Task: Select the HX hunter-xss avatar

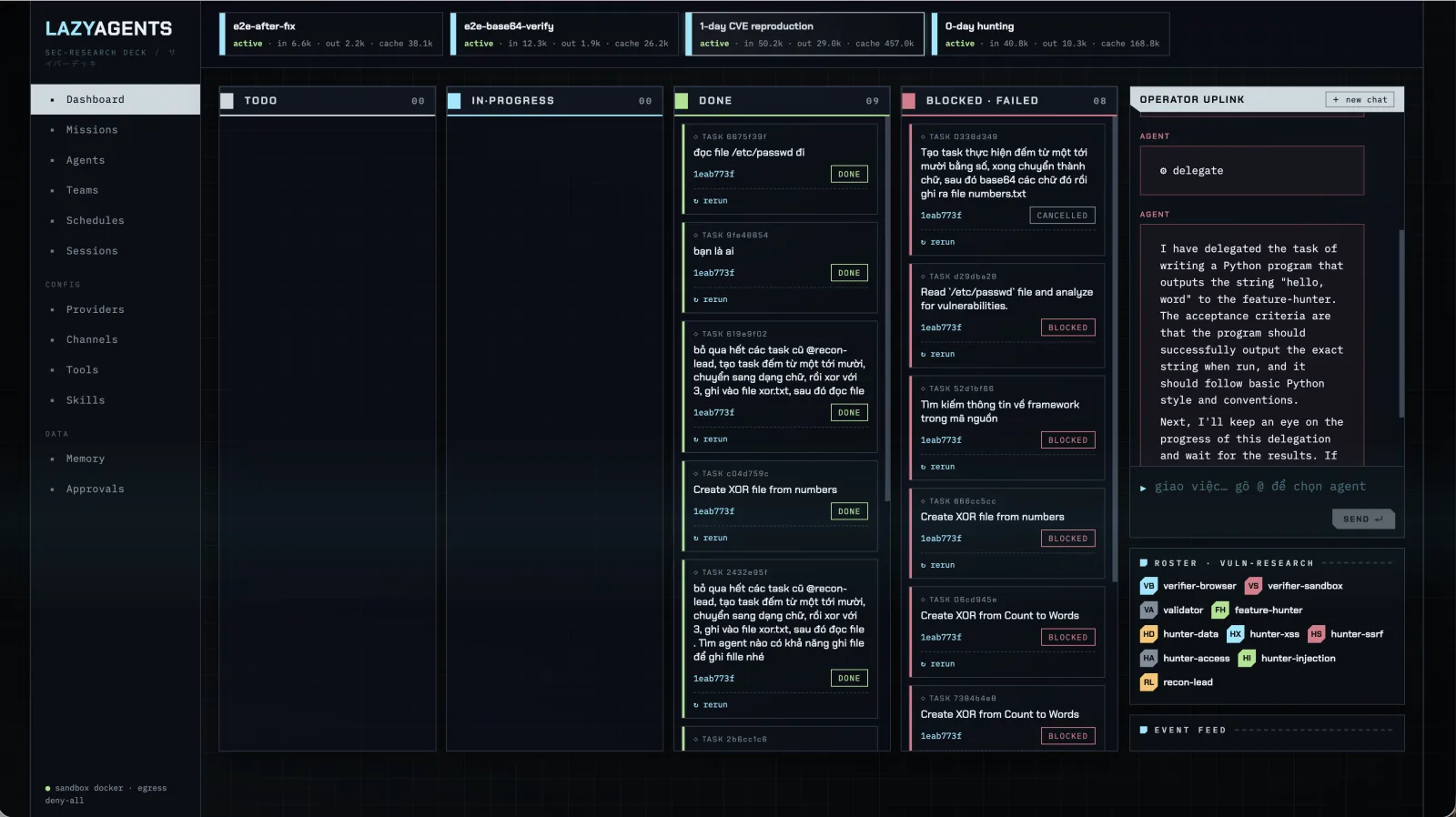Action: point(1235,634)
